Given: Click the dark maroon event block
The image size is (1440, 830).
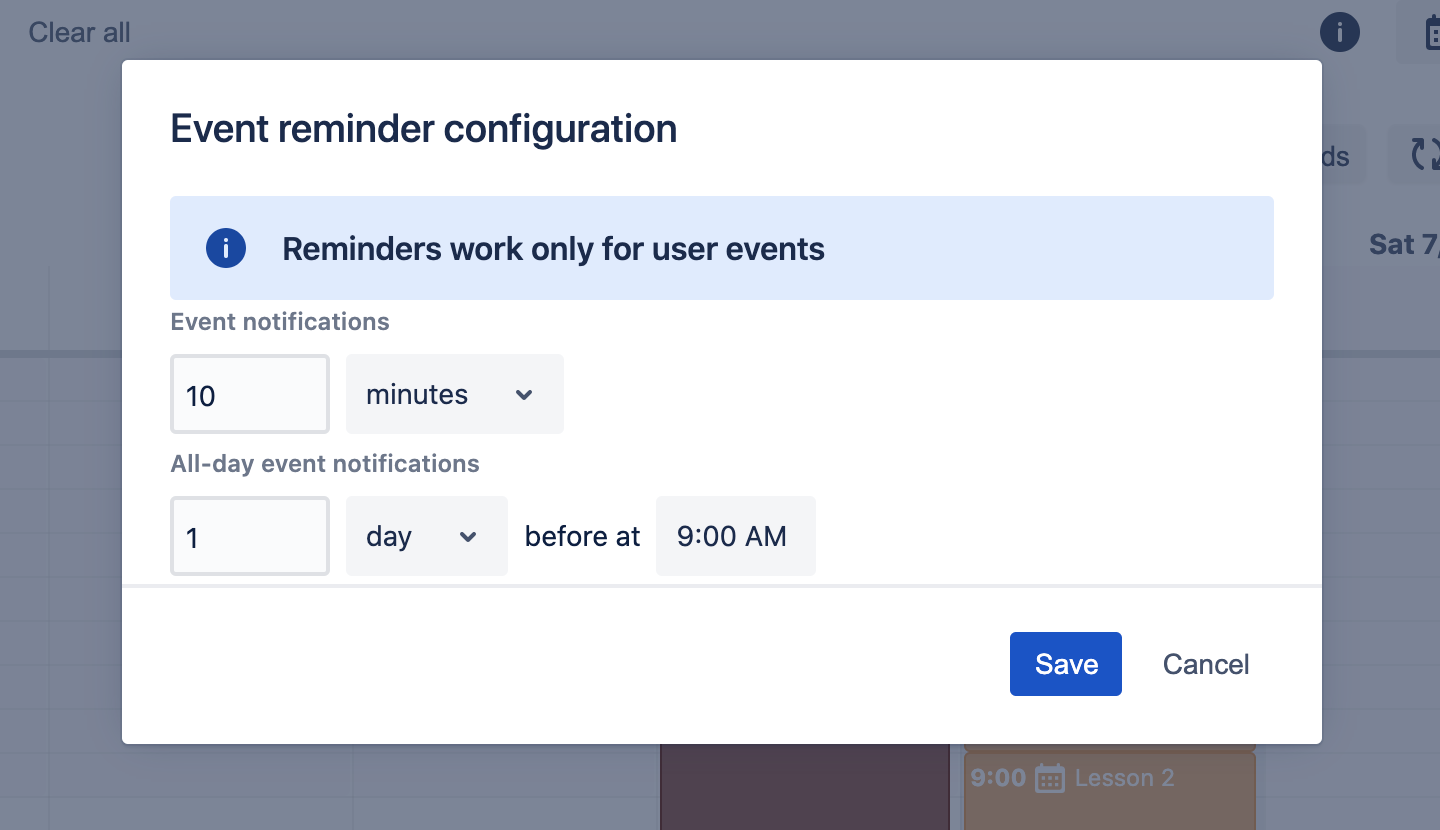Looking at the screenshot, I should tap(804, 787).
